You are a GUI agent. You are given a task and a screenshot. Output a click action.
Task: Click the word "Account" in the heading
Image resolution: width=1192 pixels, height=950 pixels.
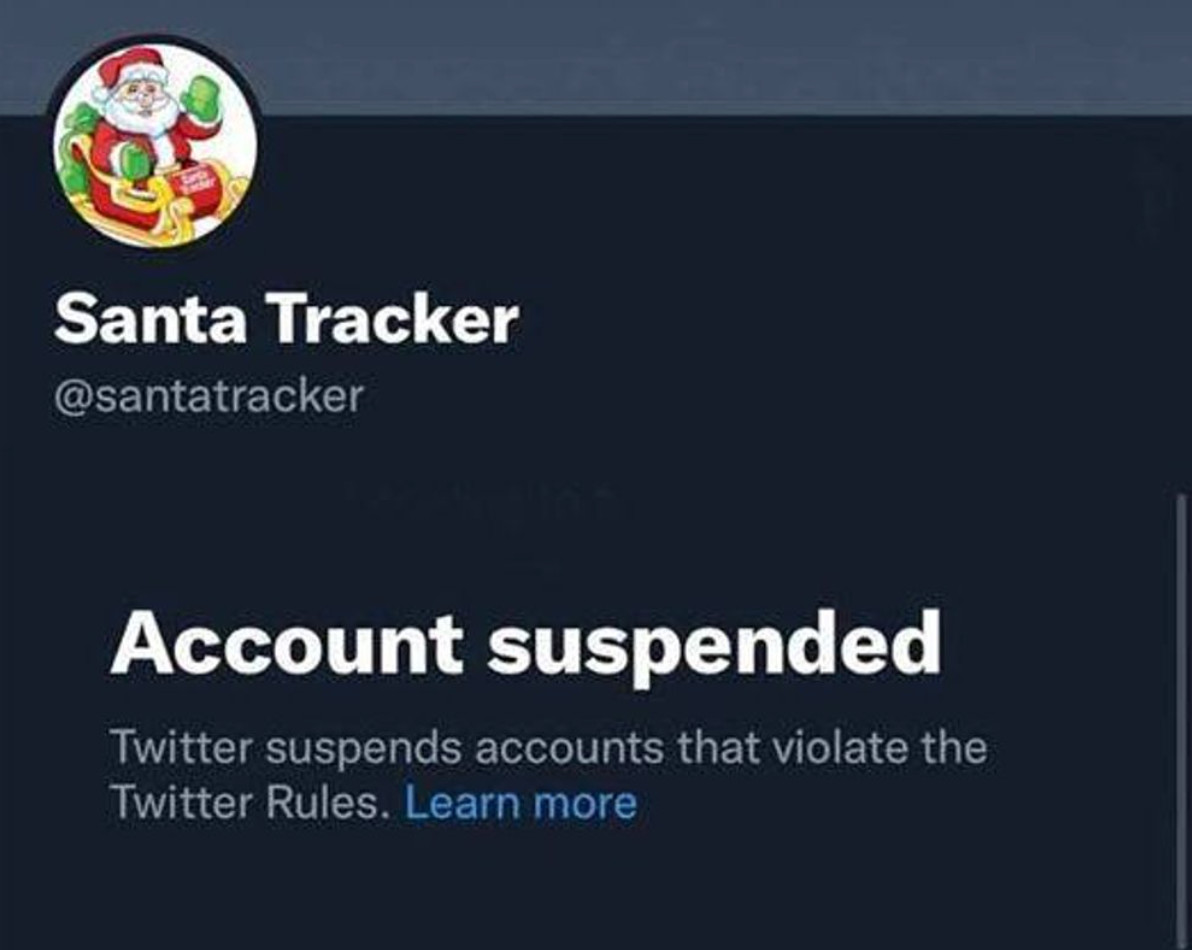(286, 643)
